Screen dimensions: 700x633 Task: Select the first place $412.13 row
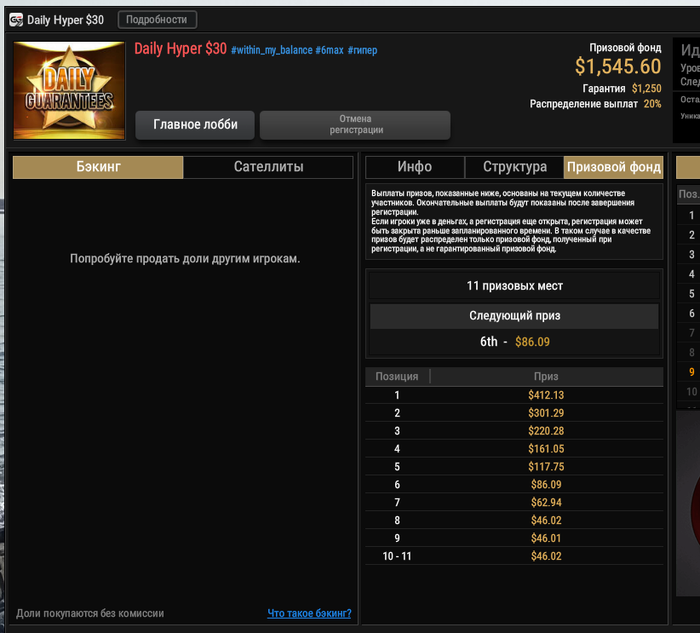pos(514,395)
